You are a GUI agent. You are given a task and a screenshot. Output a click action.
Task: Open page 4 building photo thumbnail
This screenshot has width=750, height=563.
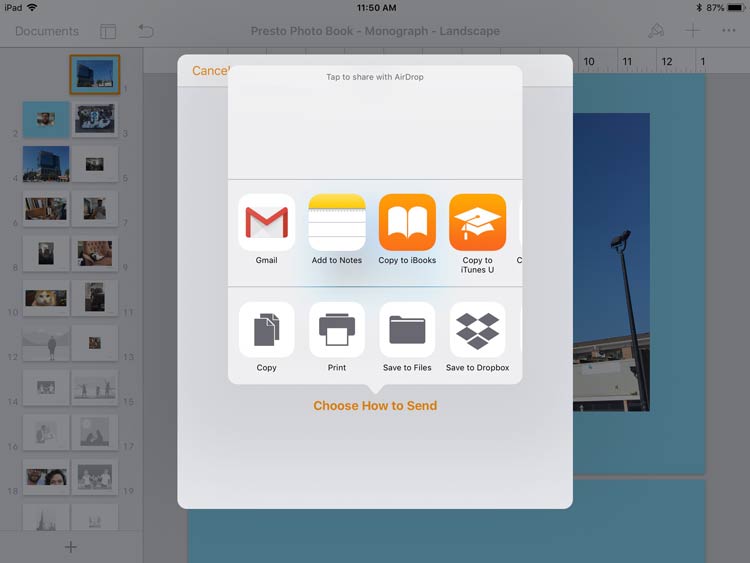tap(46, 164)
